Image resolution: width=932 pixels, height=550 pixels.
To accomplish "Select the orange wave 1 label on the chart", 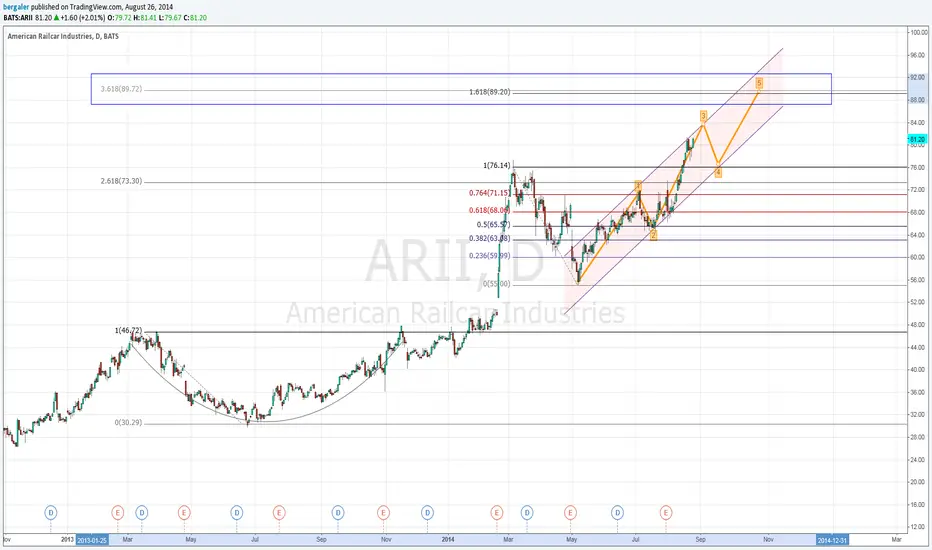I will point(638,186).
